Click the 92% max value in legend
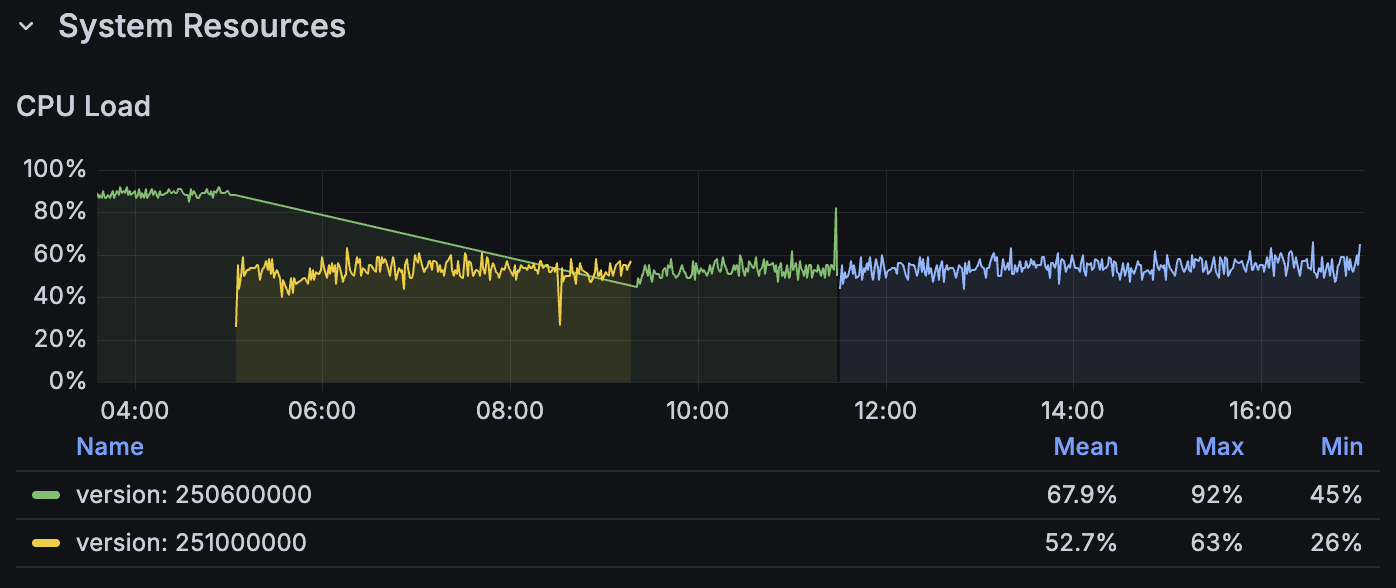This screenshot has height=588, width=1396. point(1222,495)
